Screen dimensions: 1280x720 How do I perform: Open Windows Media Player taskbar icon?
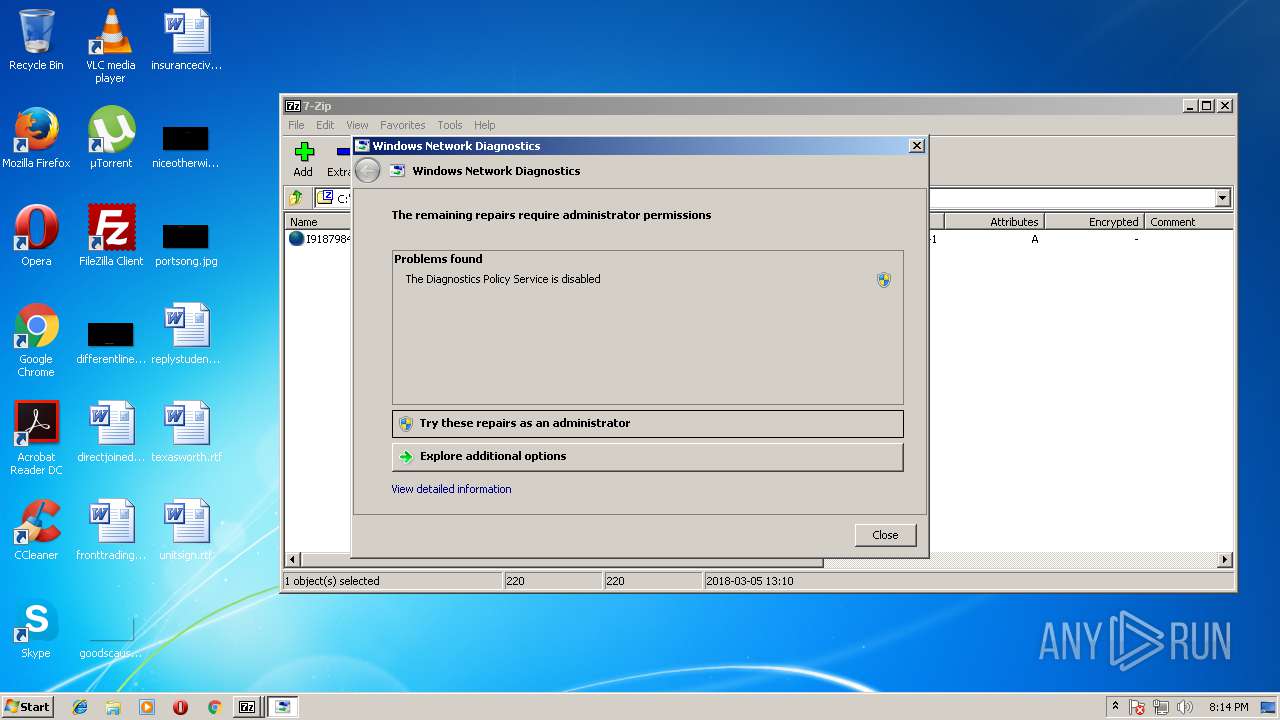click(147, 707)
